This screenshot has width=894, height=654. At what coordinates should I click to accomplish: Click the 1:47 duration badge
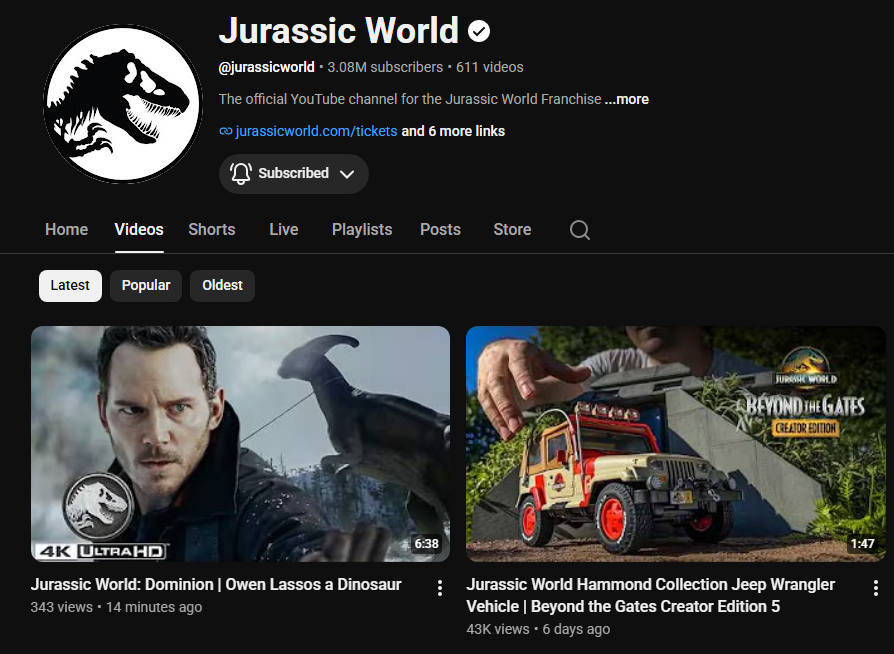click(863, 544)
